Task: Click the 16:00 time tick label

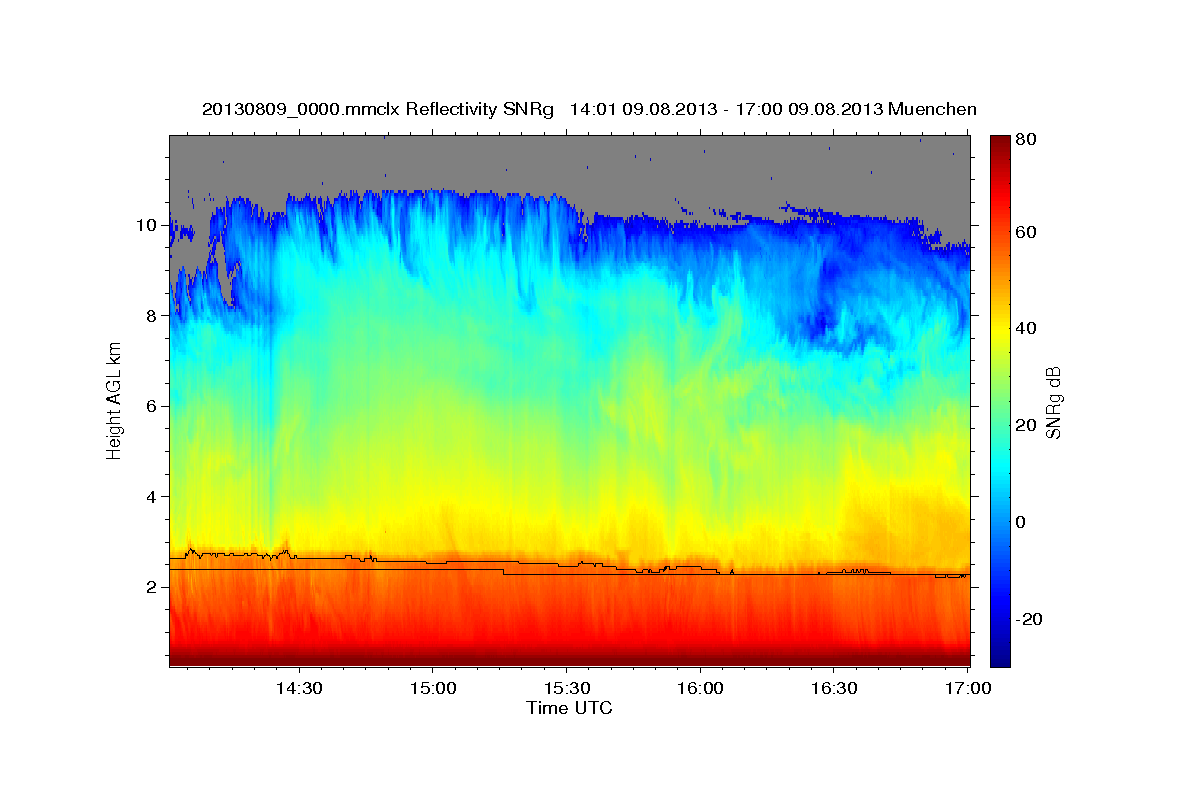Action: click(700, 688)
